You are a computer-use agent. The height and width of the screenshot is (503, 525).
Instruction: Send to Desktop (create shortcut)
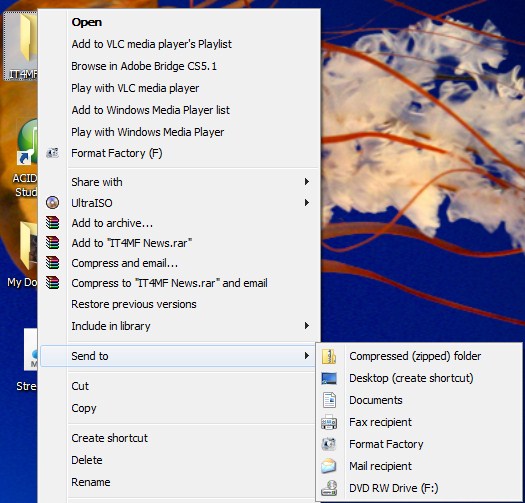[419, 378]
